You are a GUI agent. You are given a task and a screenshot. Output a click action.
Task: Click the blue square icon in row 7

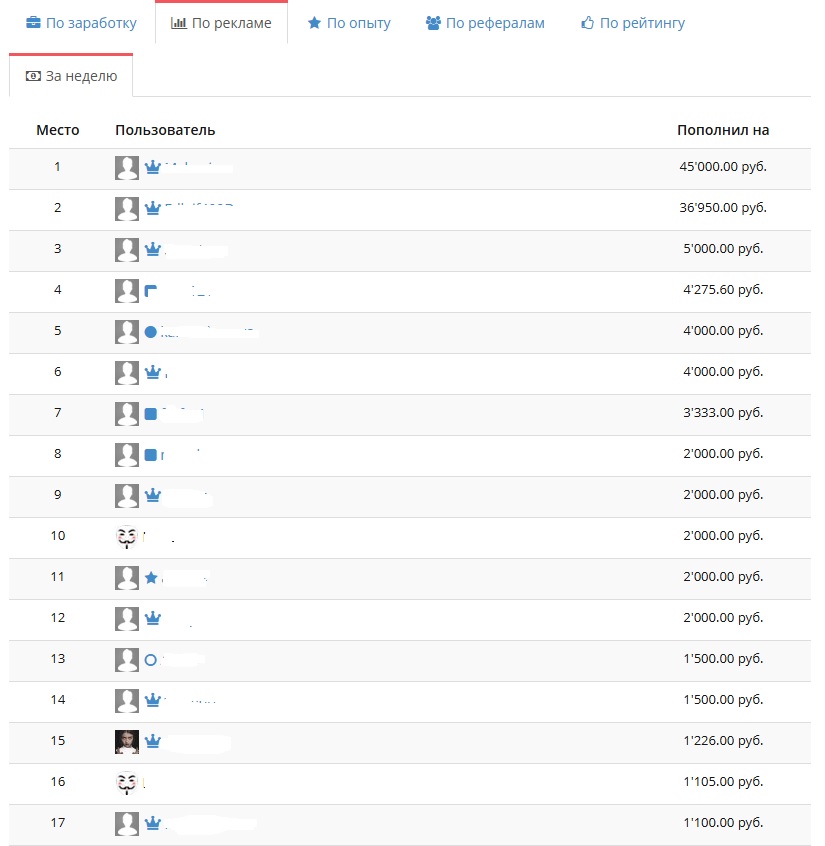[151, 414]
